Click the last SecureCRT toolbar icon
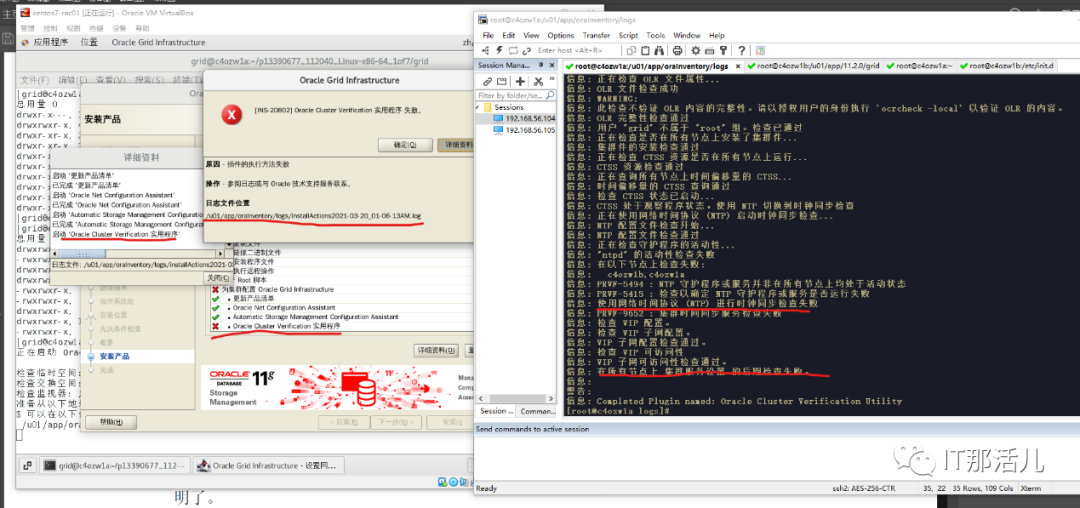This screenshot has height=508, width=1080. tap(760, 50)
